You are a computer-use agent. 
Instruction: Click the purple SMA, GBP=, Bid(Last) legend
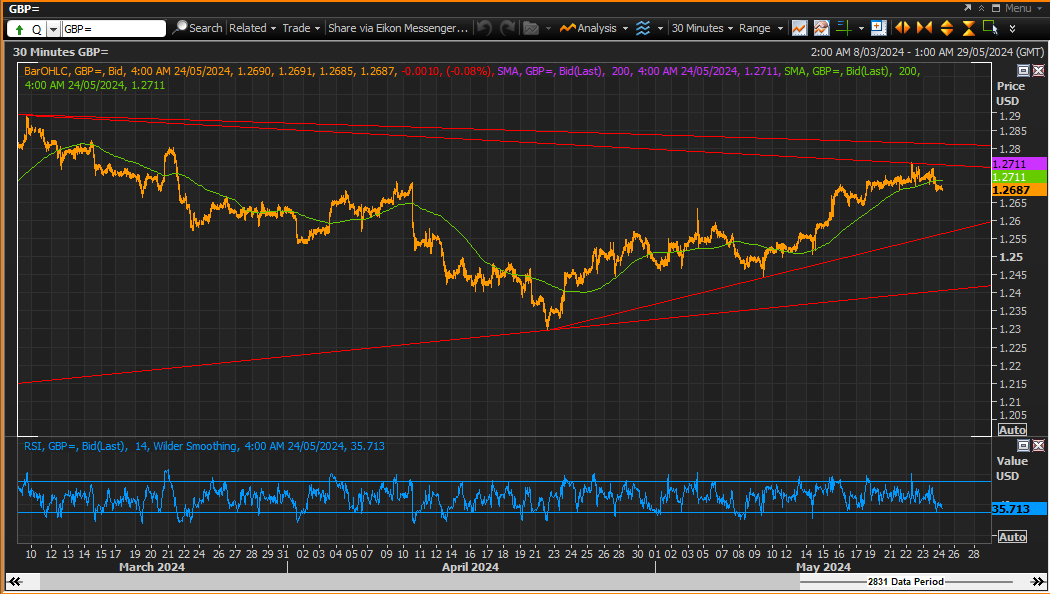[x=552, y=71]
